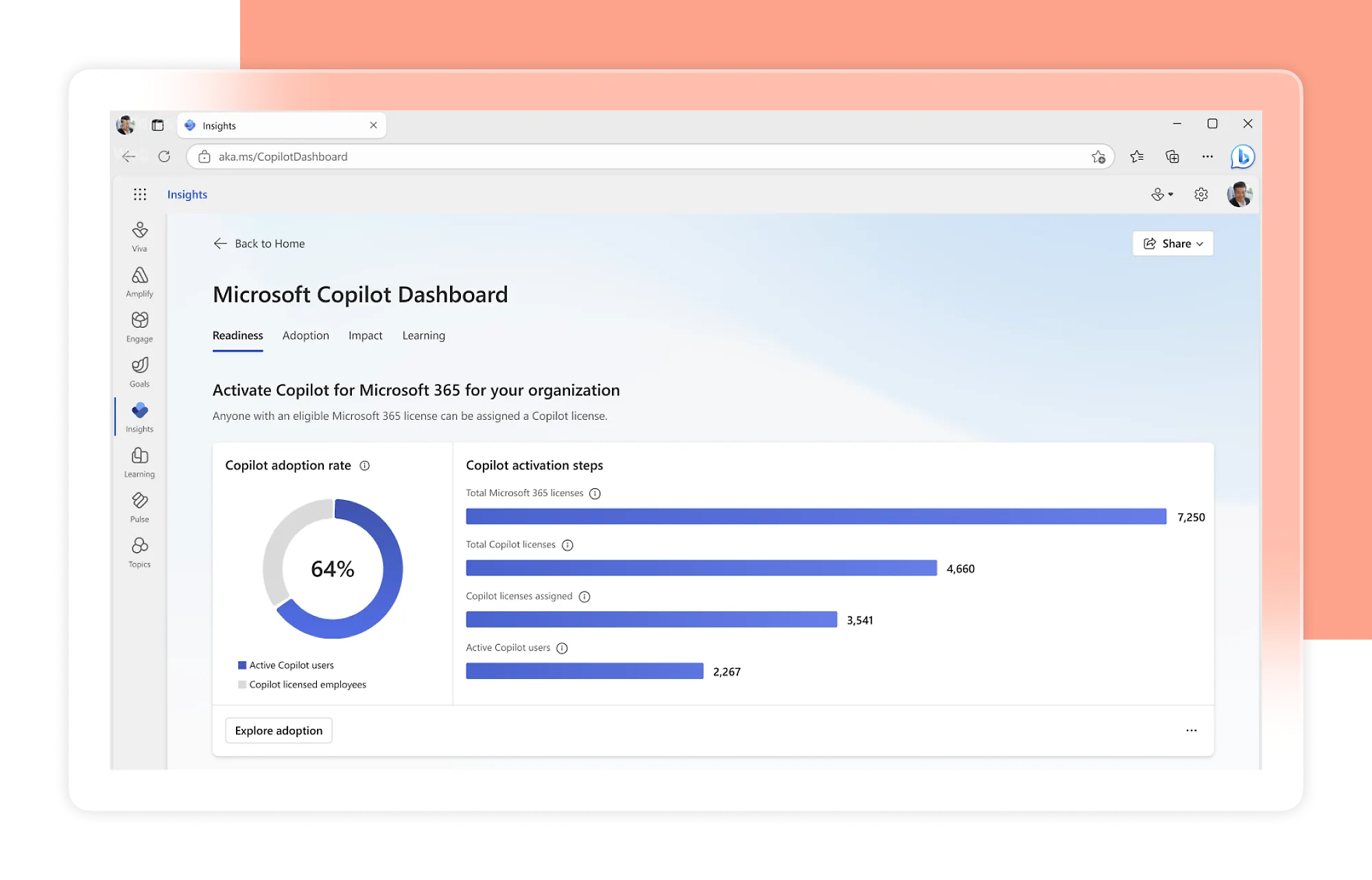
Task: Click the Explore adoption button
Action: (279, 730)
